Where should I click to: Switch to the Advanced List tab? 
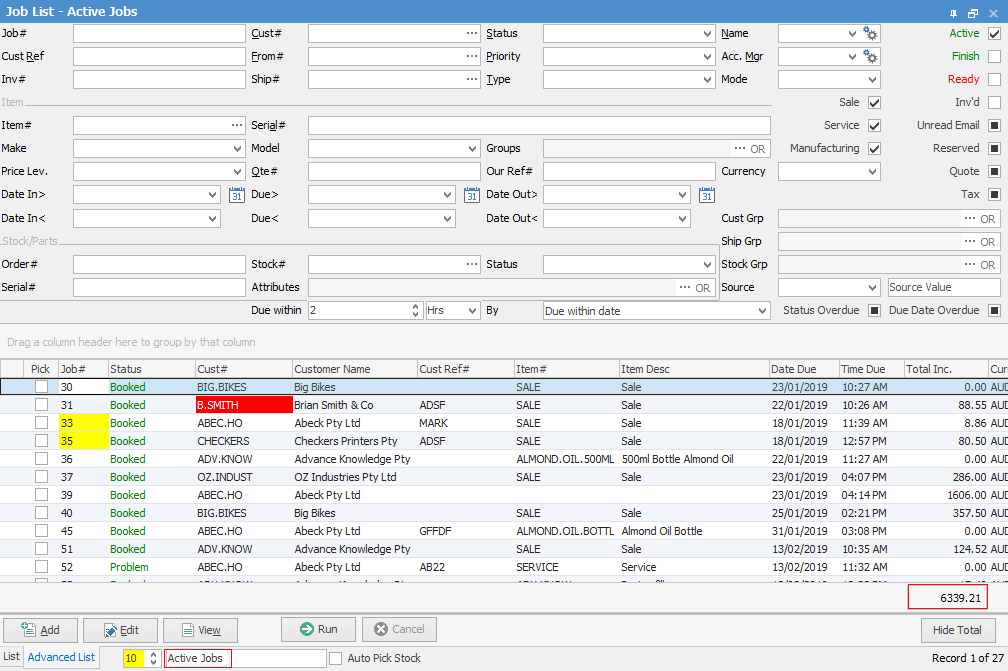tap(61, 657)
